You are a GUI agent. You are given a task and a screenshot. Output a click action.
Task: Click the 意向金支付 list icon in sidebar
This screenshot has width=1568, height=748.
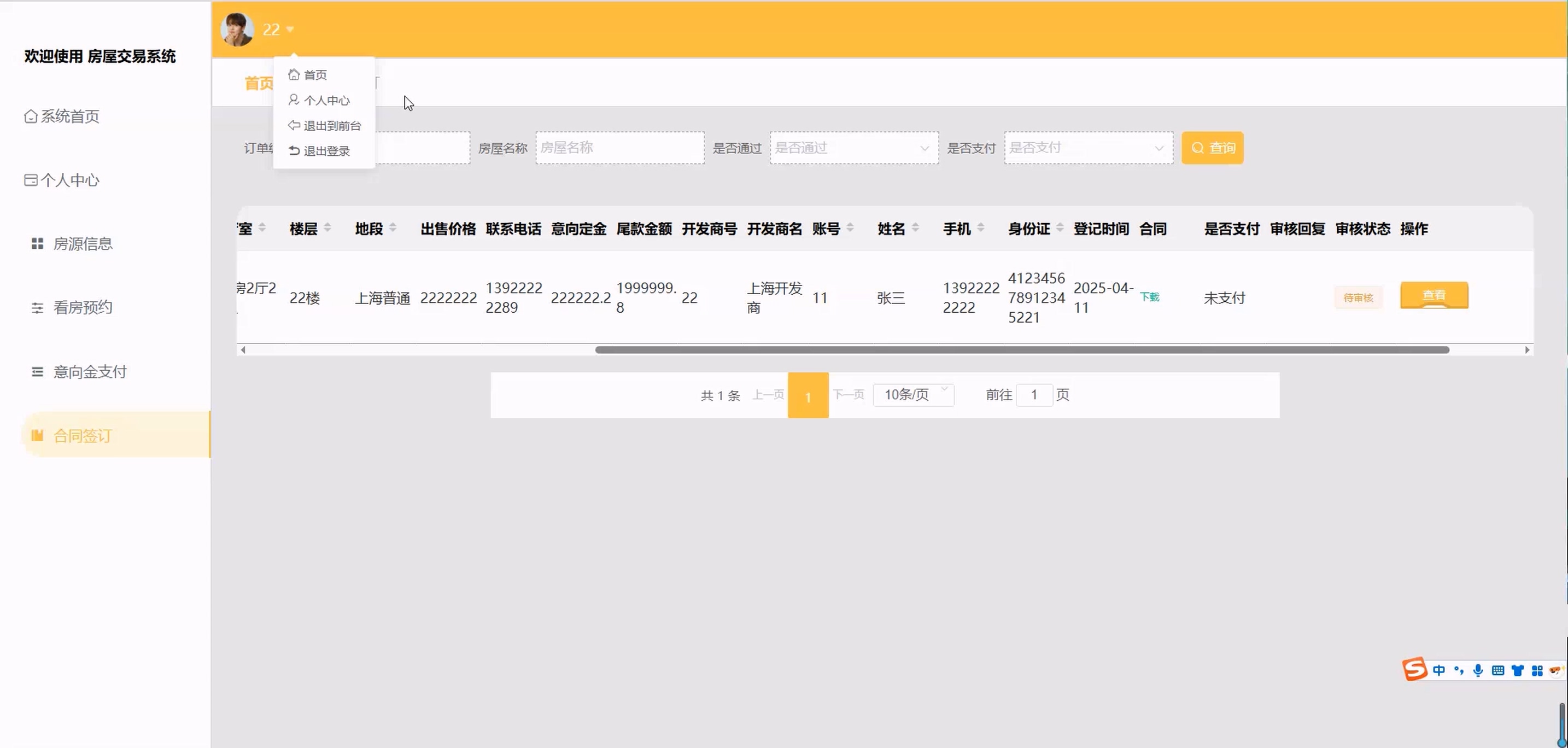(x=37, y=372)
